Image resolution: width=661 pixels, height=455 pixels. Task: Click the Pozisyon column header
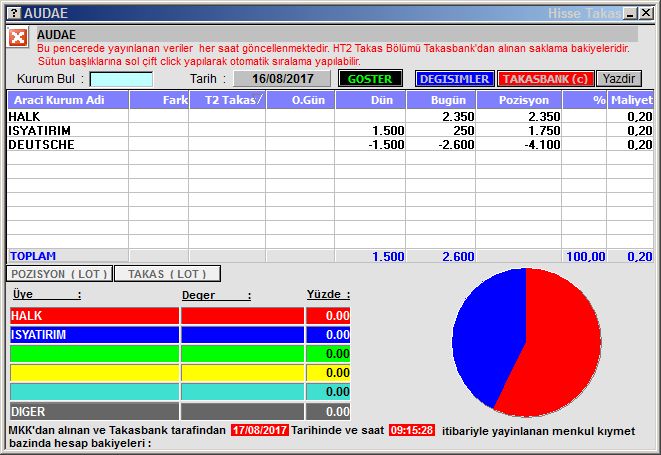(x=519, y=100)
